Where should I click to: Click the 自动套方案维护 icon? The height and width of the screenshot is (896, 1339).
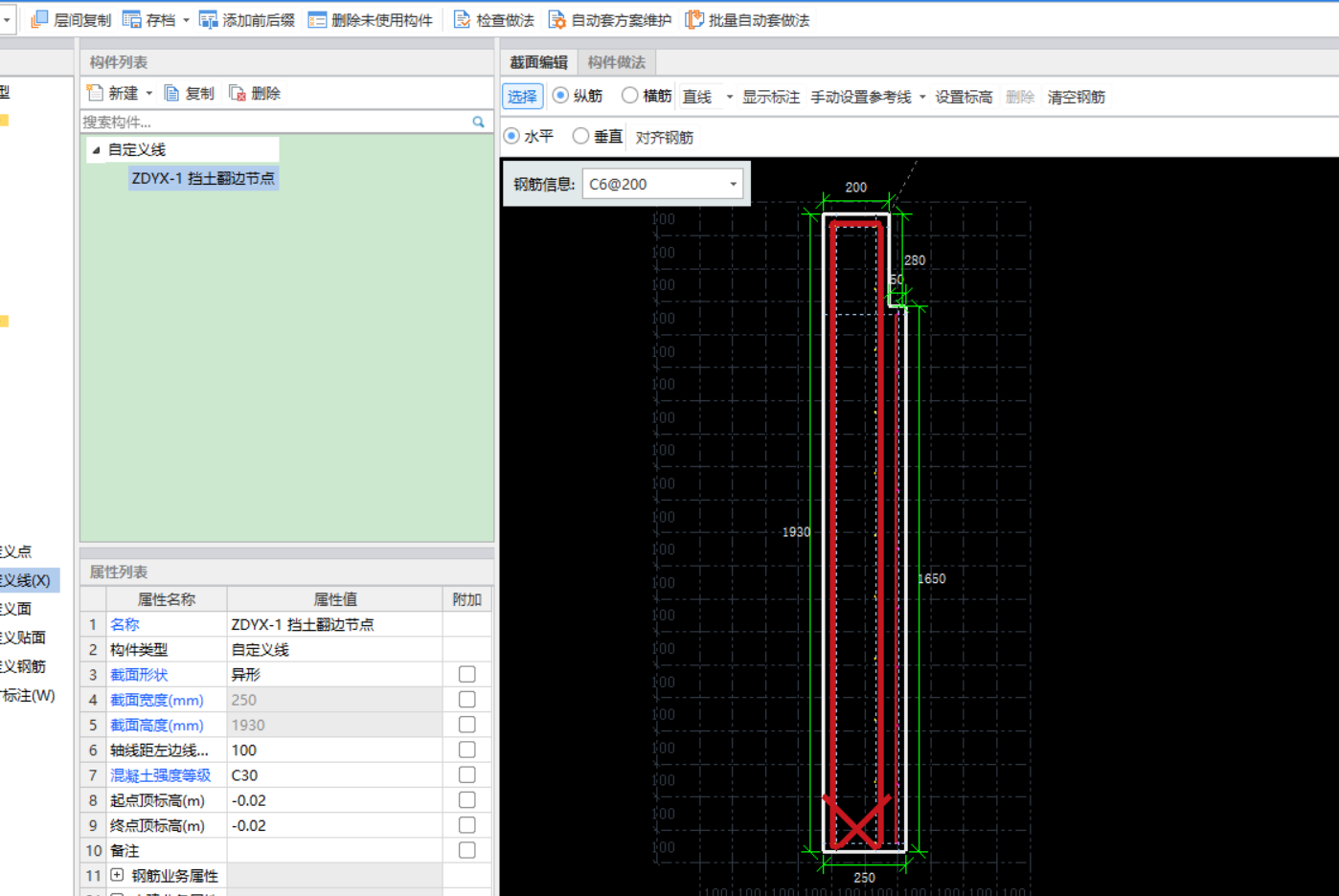[556, 19]
